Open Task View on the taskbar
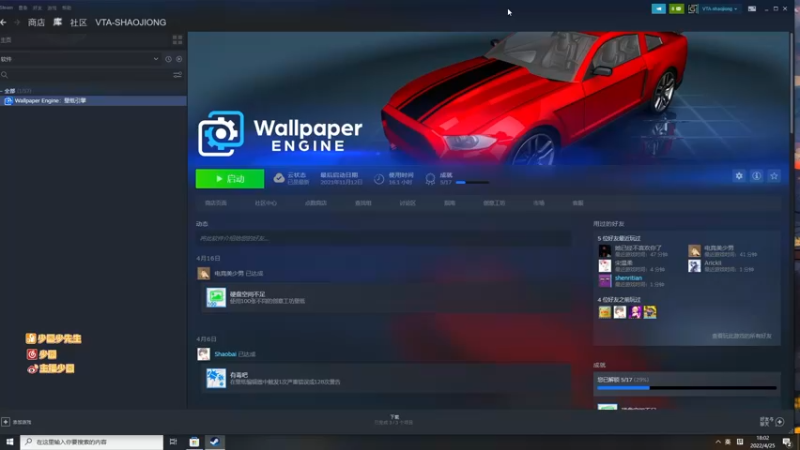The image size is (800, 450). pyautogui.click(x=173, y=442)
